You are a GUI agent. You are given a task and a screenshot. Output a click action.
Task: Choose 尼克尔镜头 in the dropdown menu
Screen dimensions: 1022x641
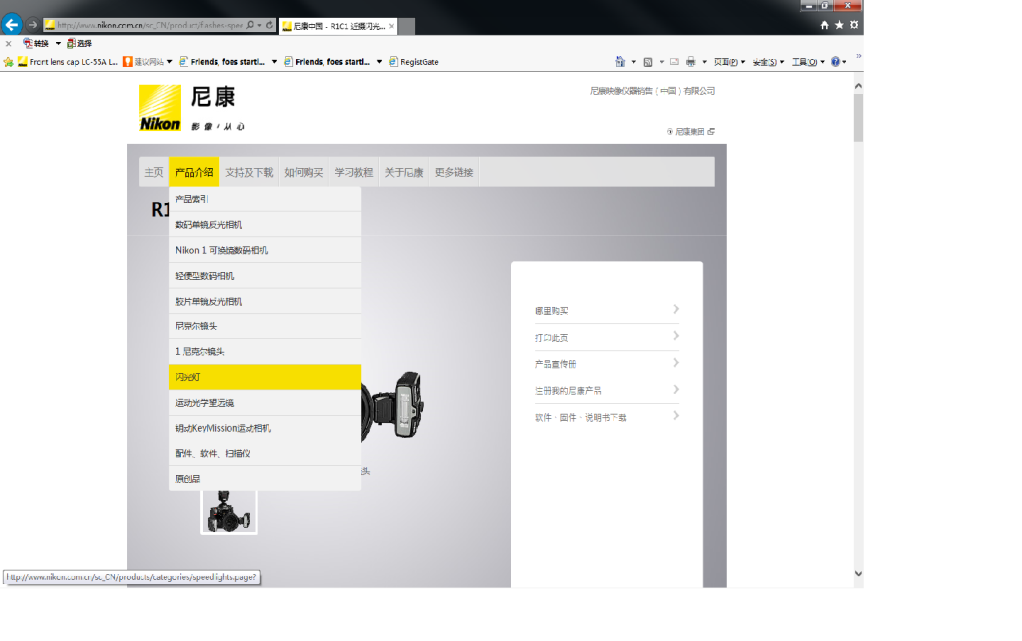click(265, 326)
